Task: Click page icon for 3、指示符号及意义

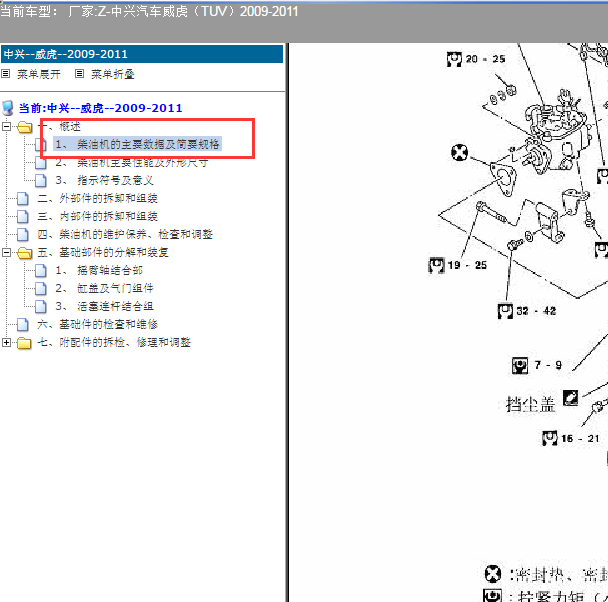Action: click(41, 181)
